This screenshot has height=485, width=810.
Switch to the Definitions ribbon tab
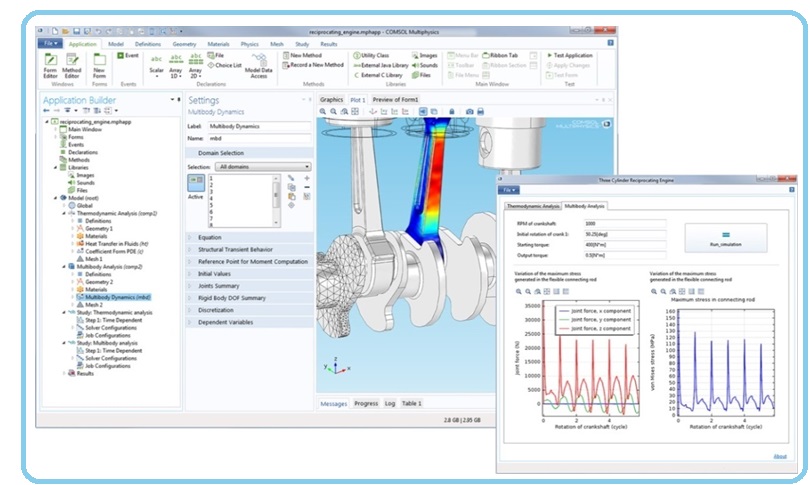148,44
